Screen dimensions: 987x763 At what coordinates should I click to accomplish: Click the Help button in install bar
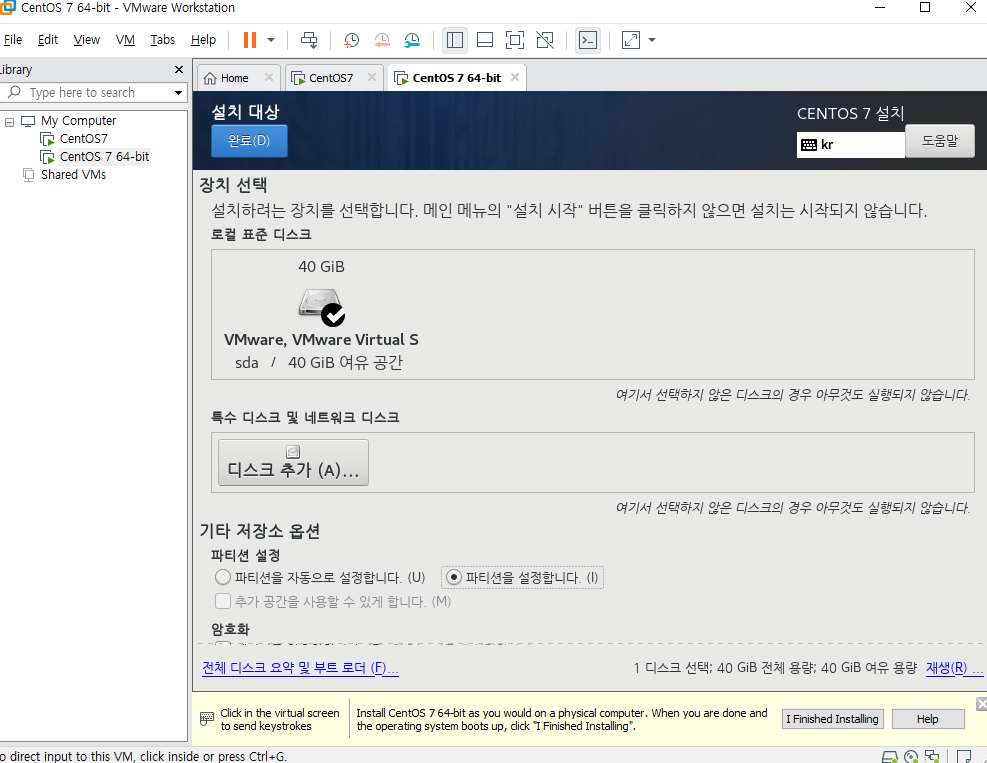tap(928, 719)
